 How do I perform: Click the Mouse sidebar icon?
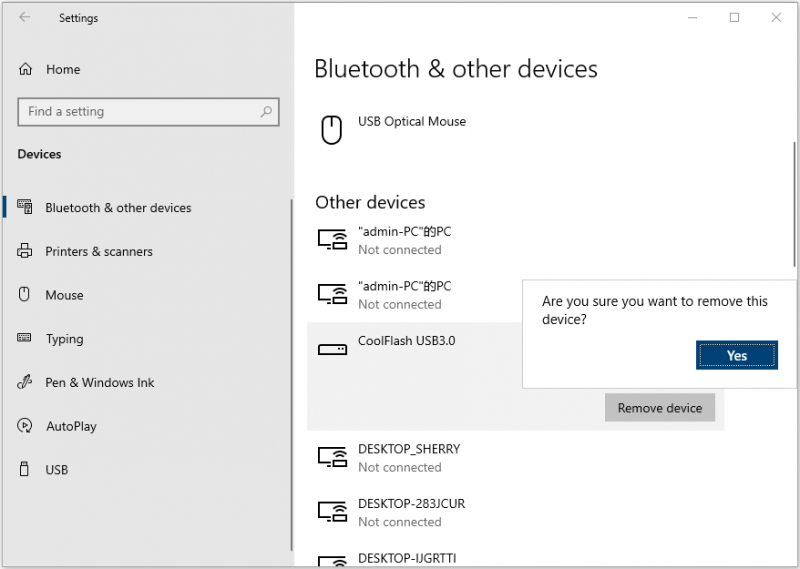(24, 294)
